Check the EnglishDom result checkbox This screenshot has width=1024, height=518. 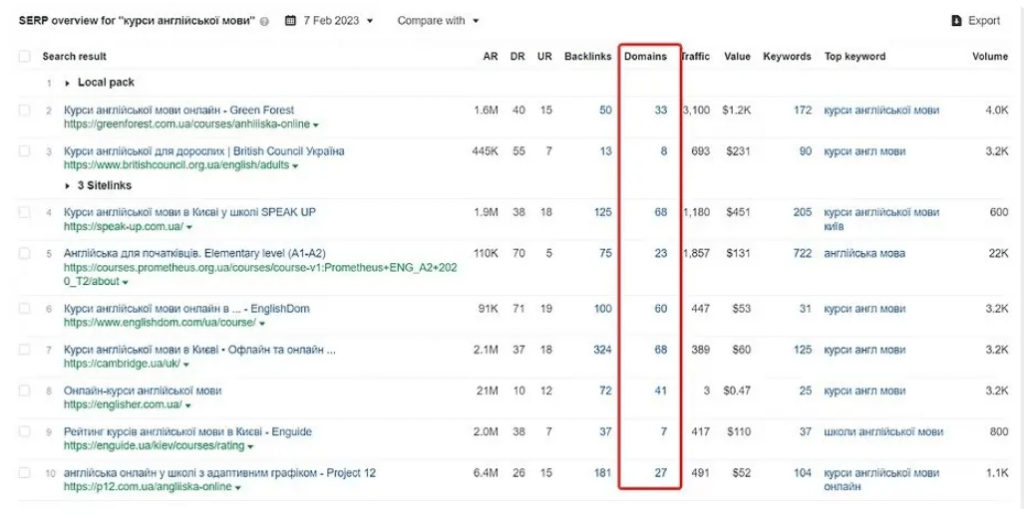point(25,308)
